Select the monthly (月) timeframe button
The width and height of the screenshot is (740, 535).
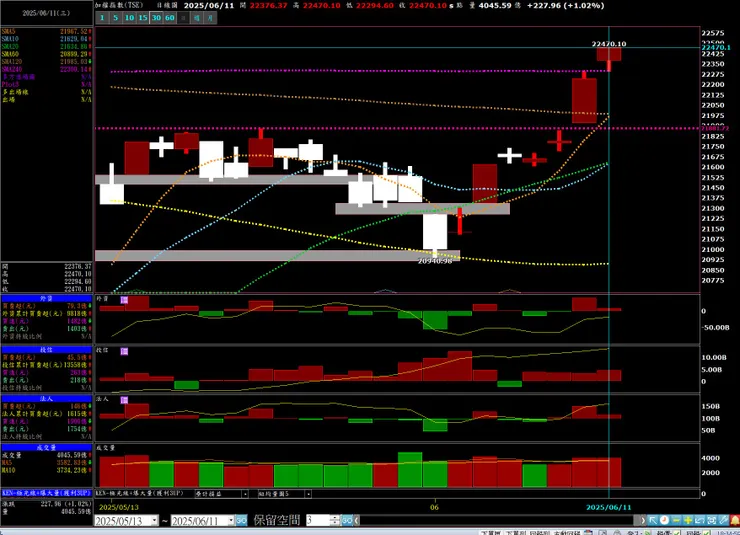pos(210,18)
